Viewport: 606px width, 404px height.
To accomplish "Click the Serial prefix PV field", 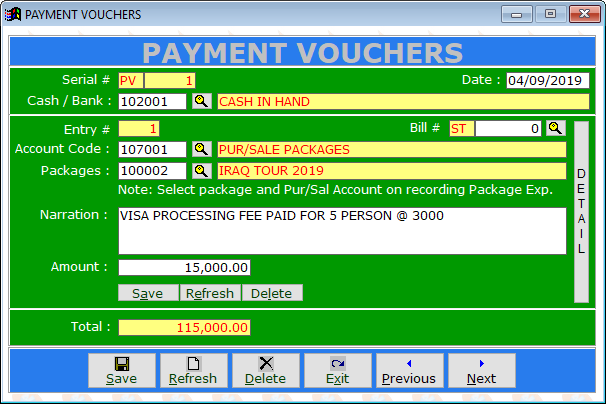I will [x=131, y=80].
